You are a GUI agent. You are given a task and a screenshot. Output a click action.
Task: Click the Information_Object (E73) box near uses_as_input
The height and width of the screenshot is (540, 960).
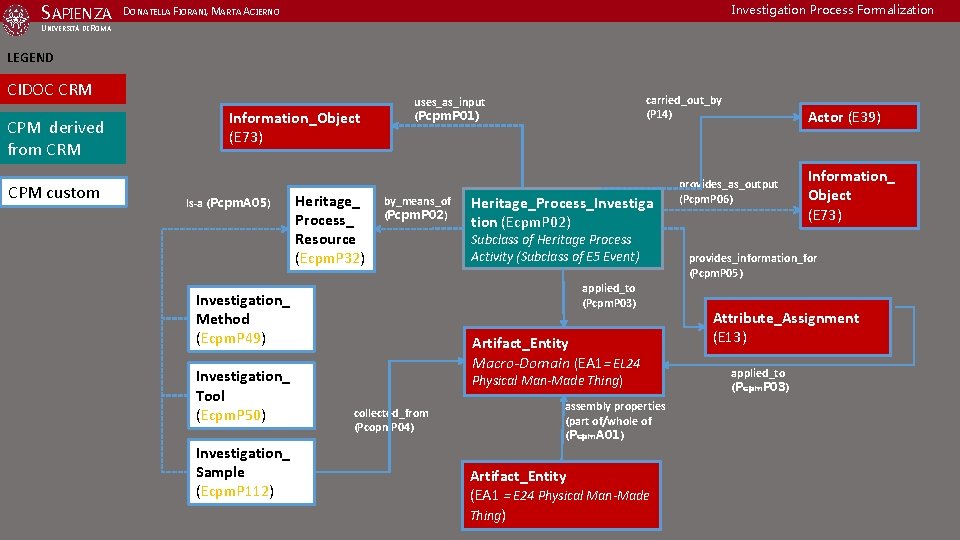[306, 127]
